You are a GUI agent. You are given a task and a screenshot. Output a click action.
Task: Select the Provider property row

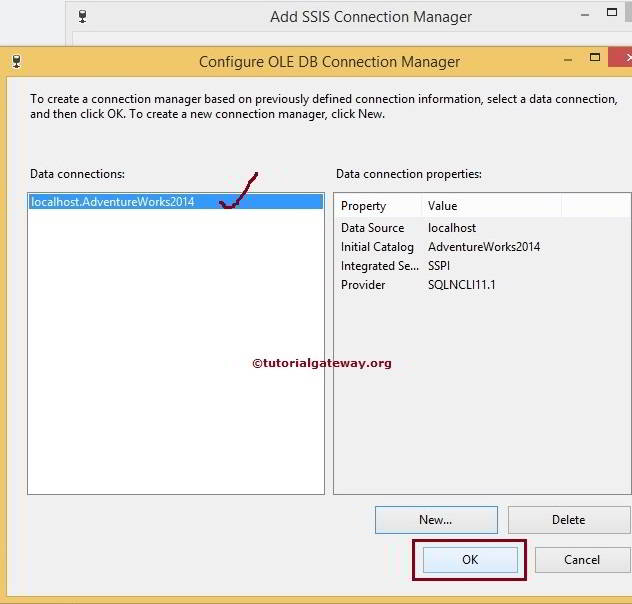coord(482,284)
